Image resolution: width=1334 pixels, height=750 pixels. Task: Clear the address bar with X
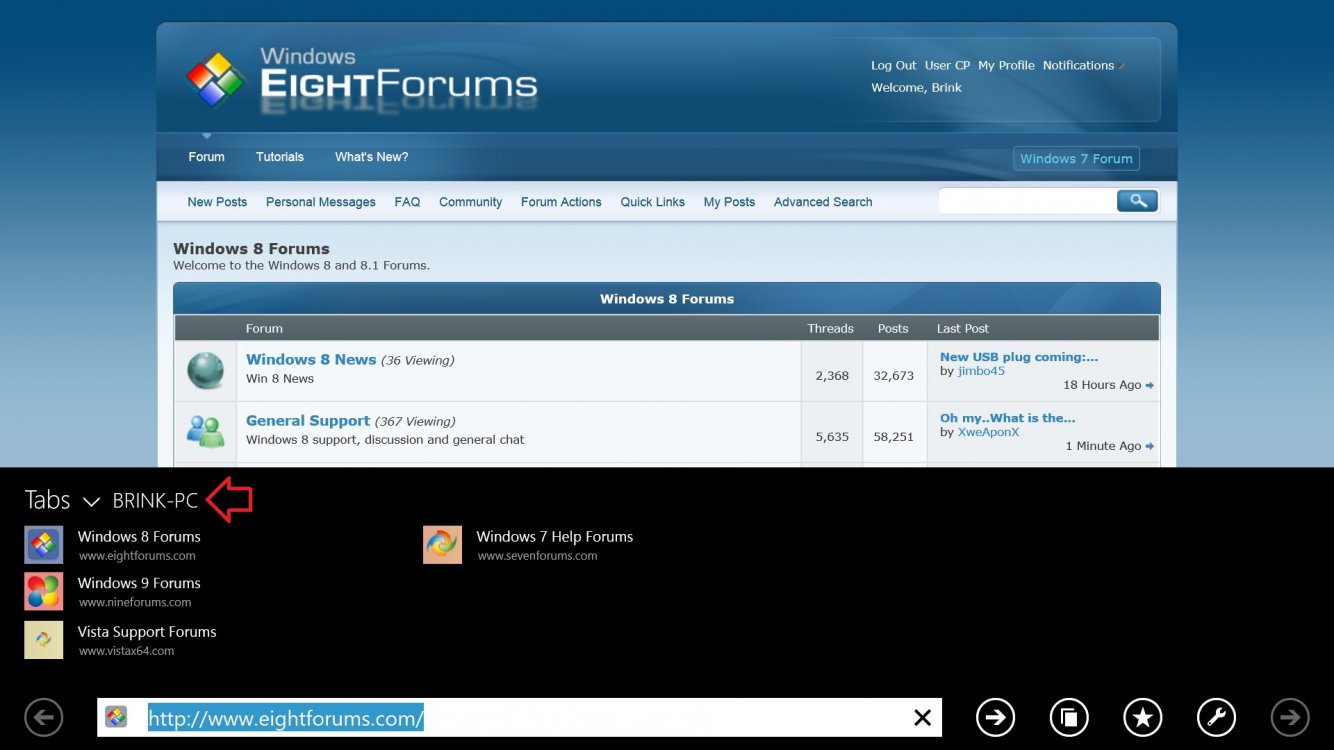[x=922, y=717]
